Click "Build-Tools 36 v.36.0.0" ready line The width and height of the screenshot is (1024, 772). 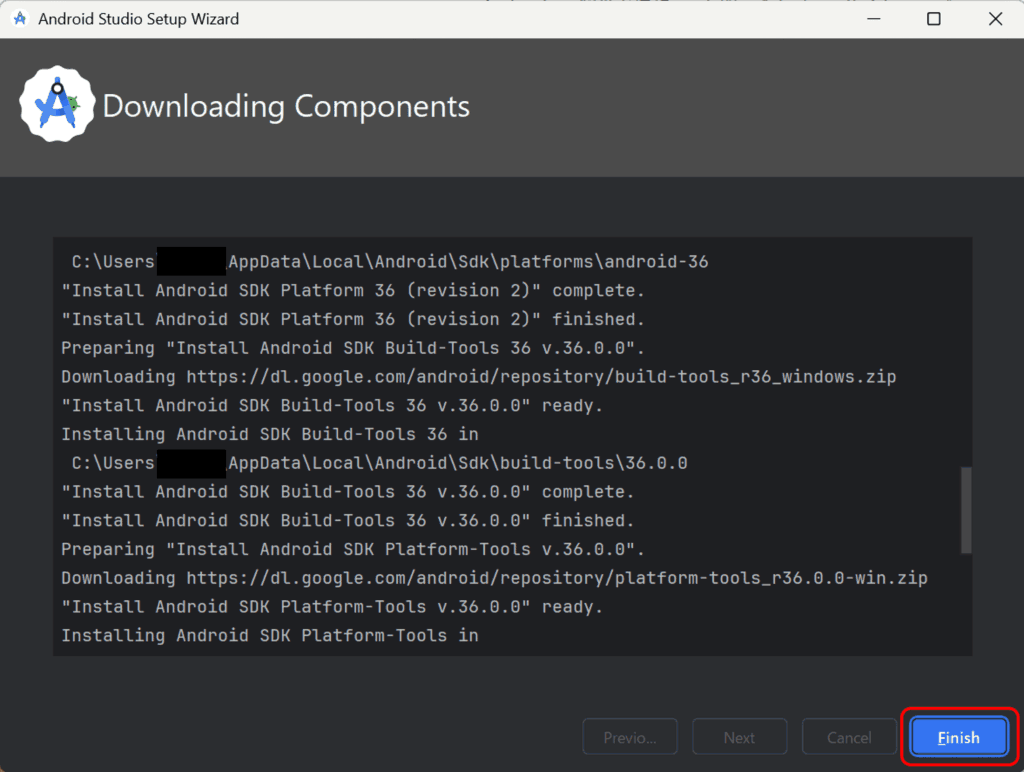point(332,406)
